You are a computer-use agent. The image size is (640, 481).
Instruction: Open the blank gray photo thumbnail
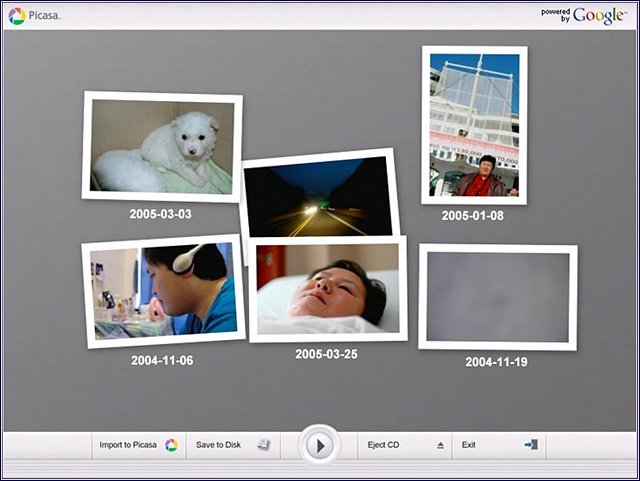coord(497,297)
